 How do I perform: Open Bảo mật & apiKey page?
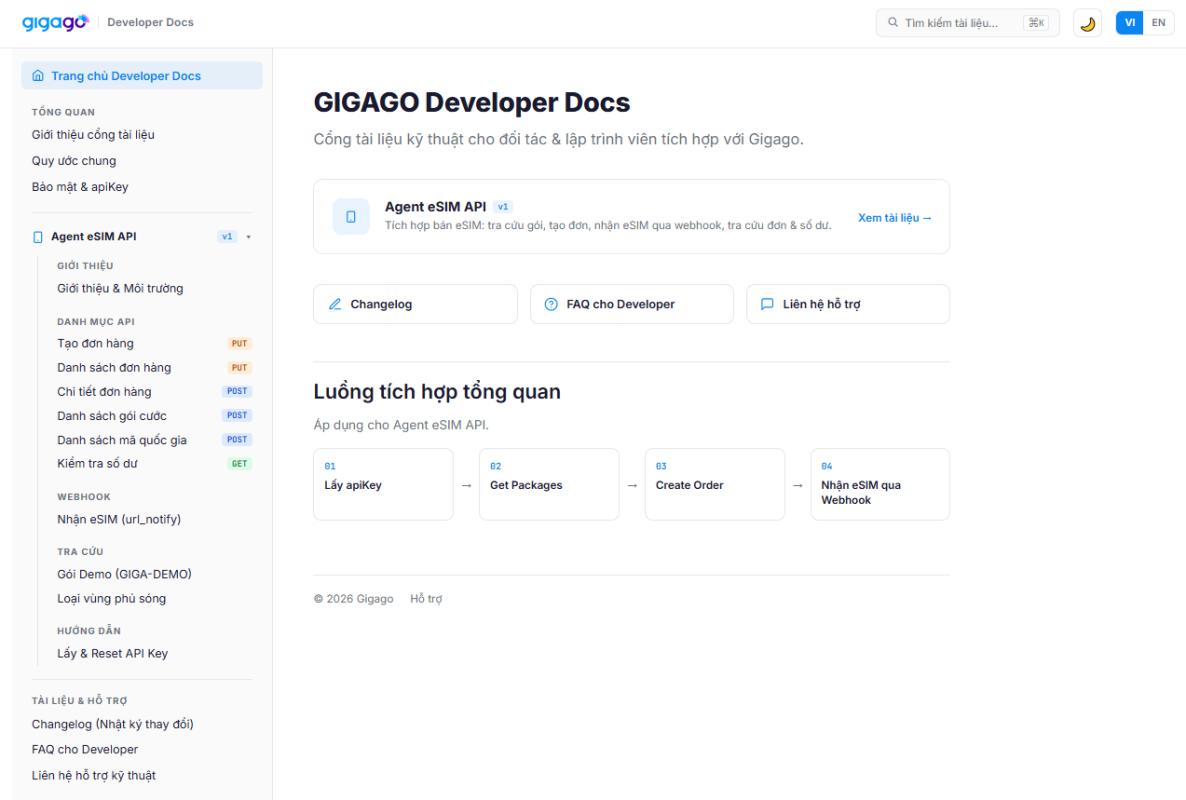[x=80, y=187]
